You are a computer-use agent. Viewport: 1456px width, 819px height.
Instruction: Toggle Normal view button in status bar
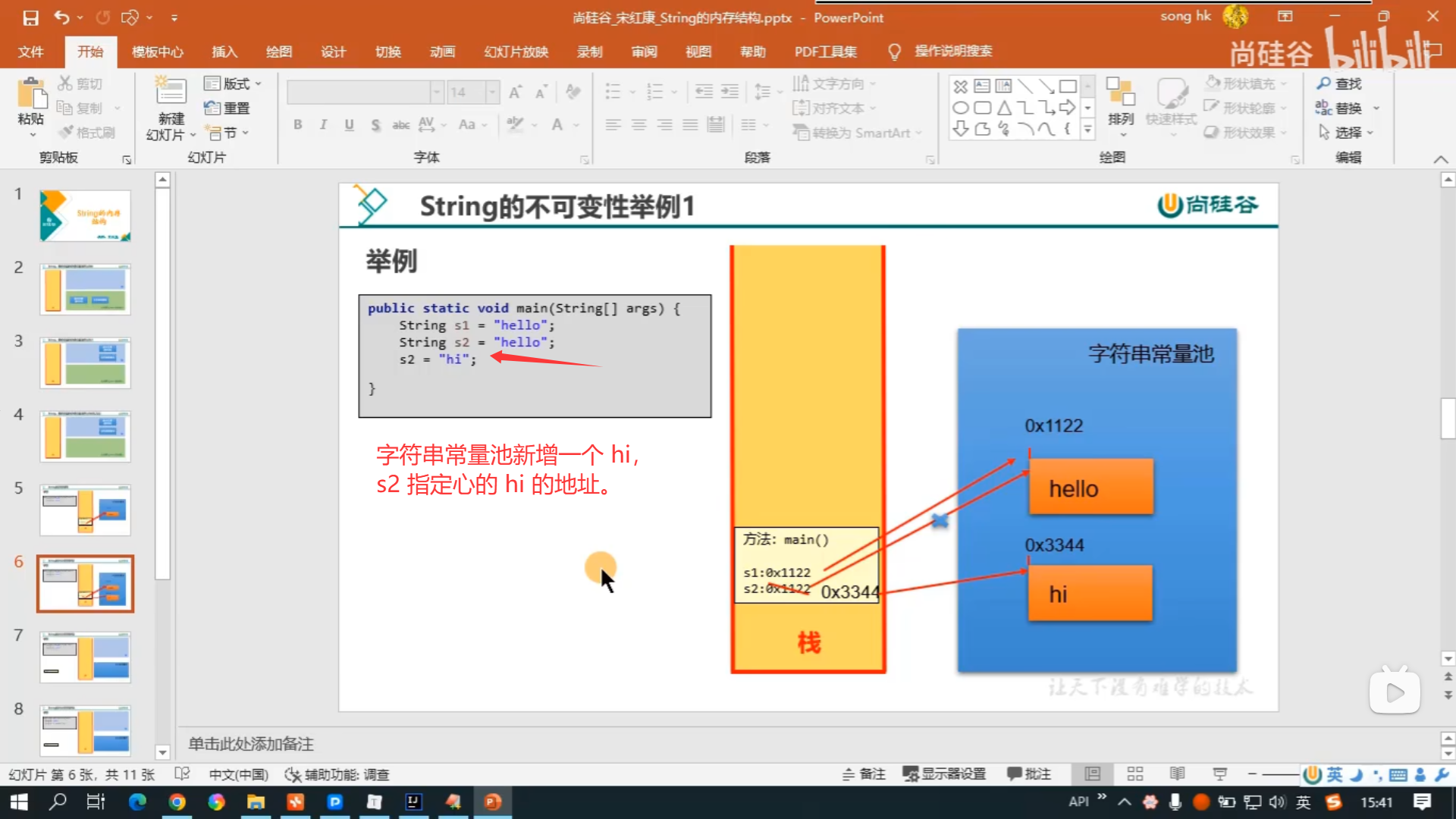(x=1092, y=774)
